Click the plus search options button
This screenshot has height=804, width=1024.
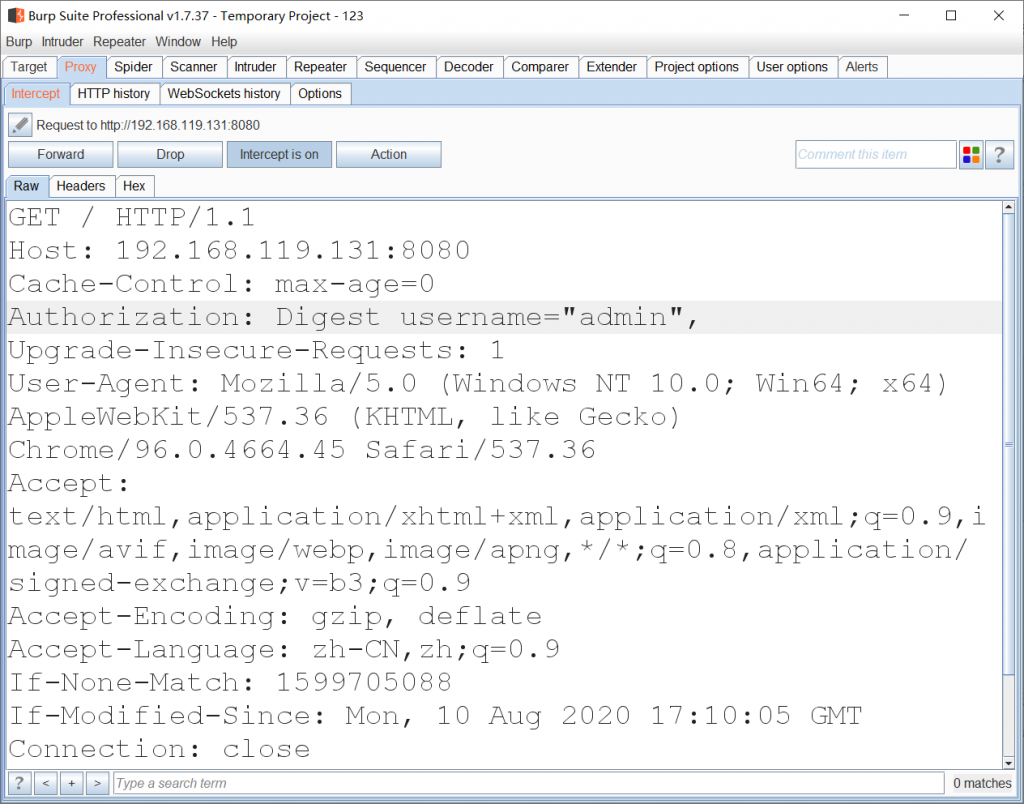click(x=72, y=782)
